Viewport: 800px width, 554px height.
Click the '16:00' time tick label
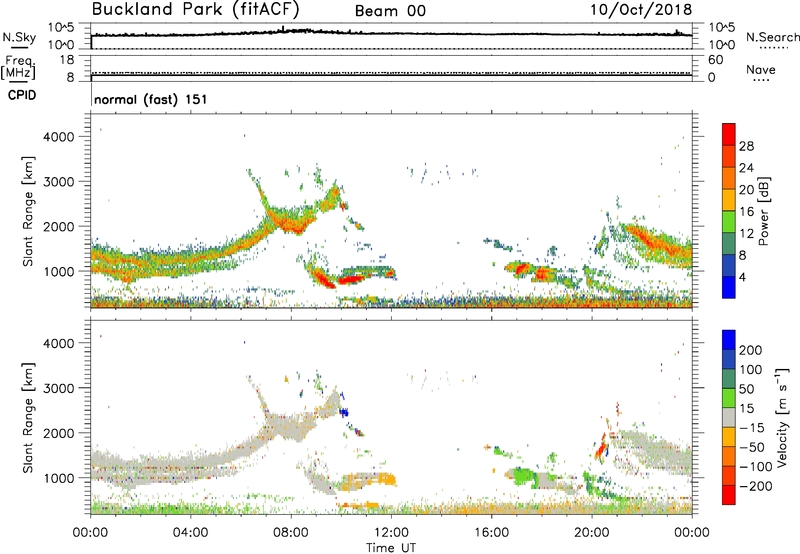(x=491, y=533)
